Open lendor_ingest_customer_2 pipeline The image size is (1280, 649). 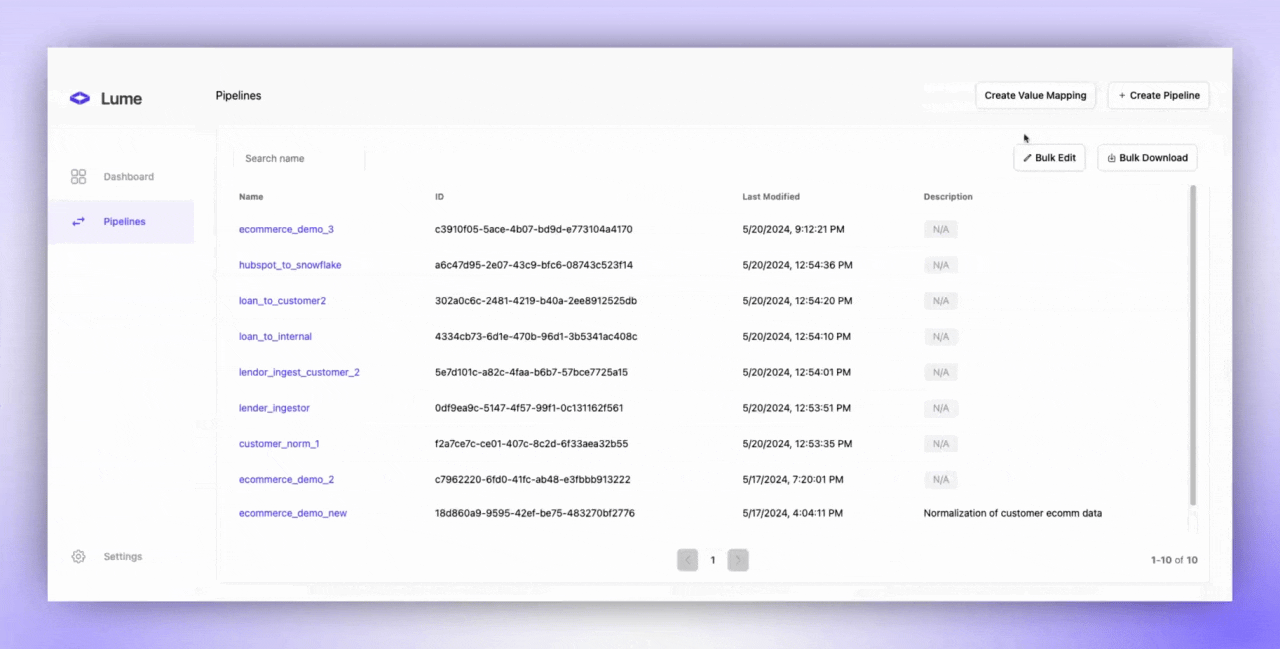pos(299,372)
